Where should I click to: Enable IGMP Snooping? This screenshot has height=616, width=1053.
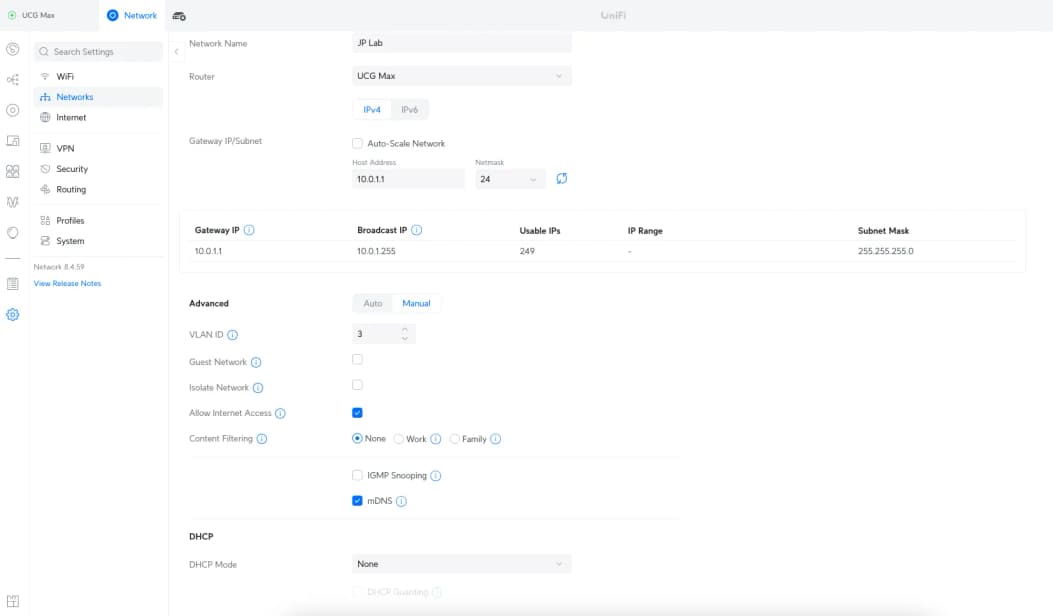(357, 475)
